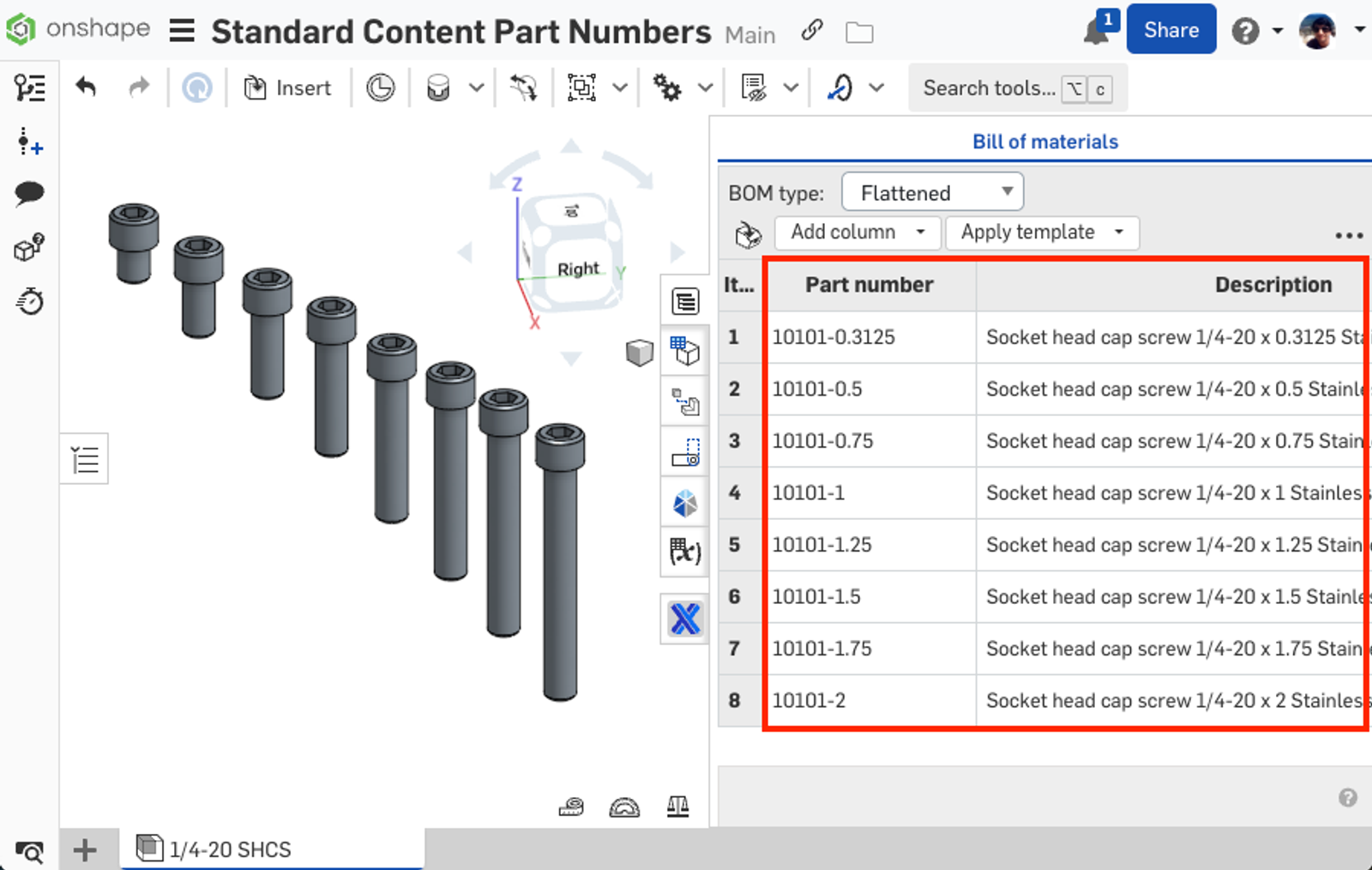Click the measure ruler icon below the viewport
The height and width of the screenshot is (870, 1372).
[572, 806]
